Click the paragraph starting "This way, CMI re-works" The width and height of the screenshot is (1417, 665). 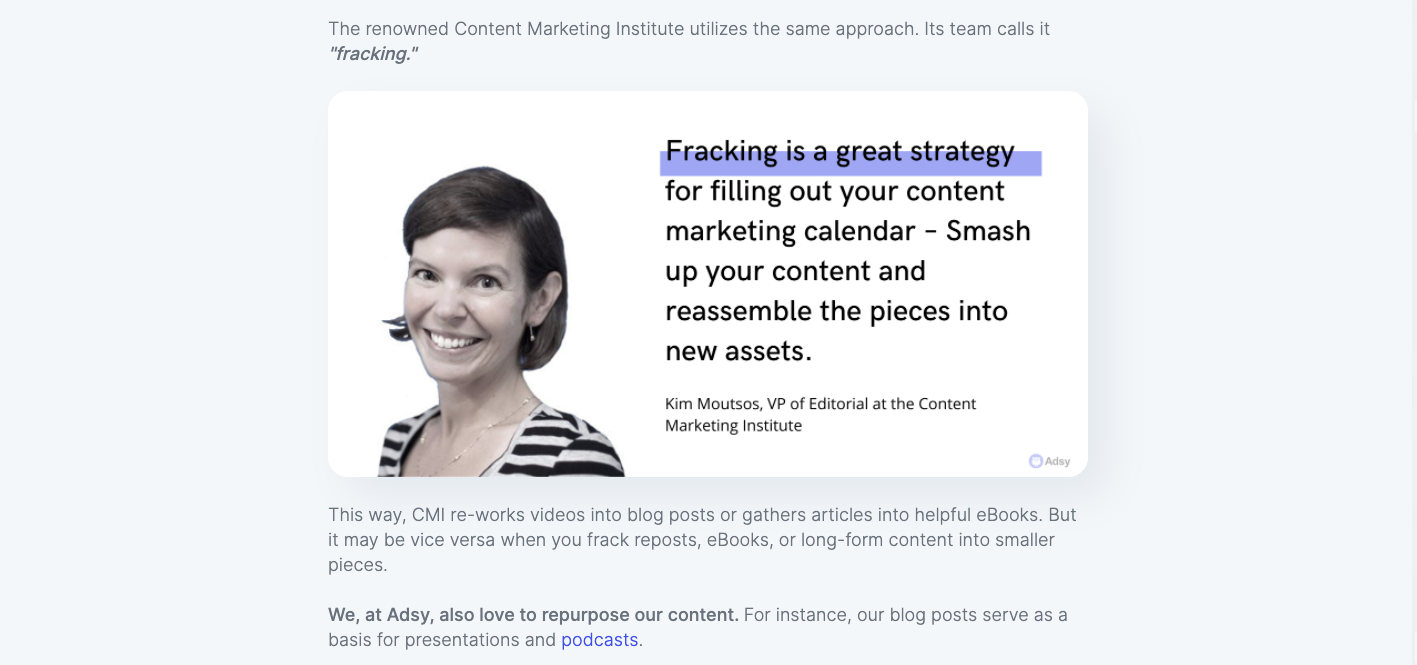702,540
